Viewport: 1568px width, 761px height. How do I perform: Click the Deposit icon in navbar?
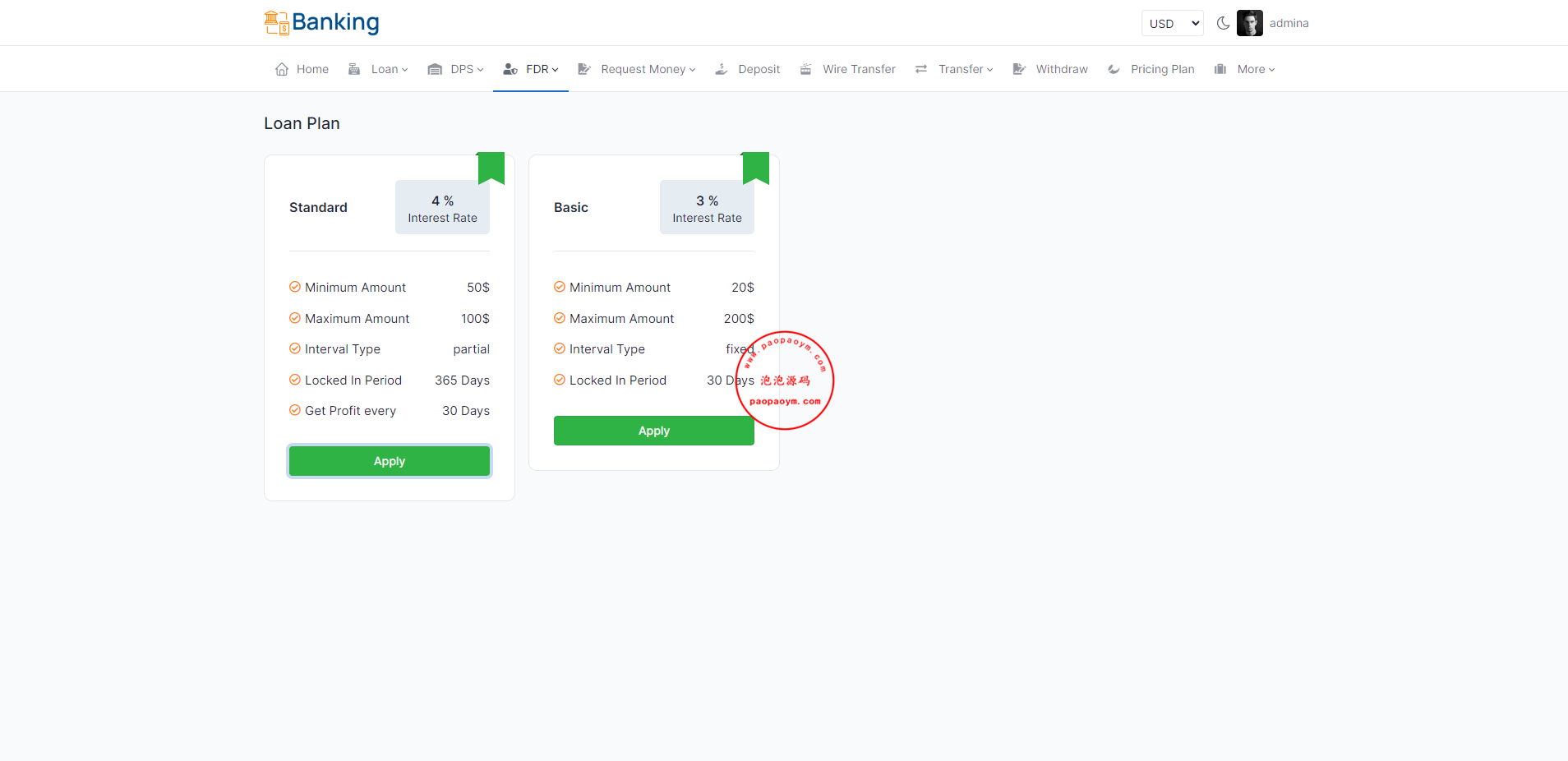pyautogui.click(x=722, y=69)
